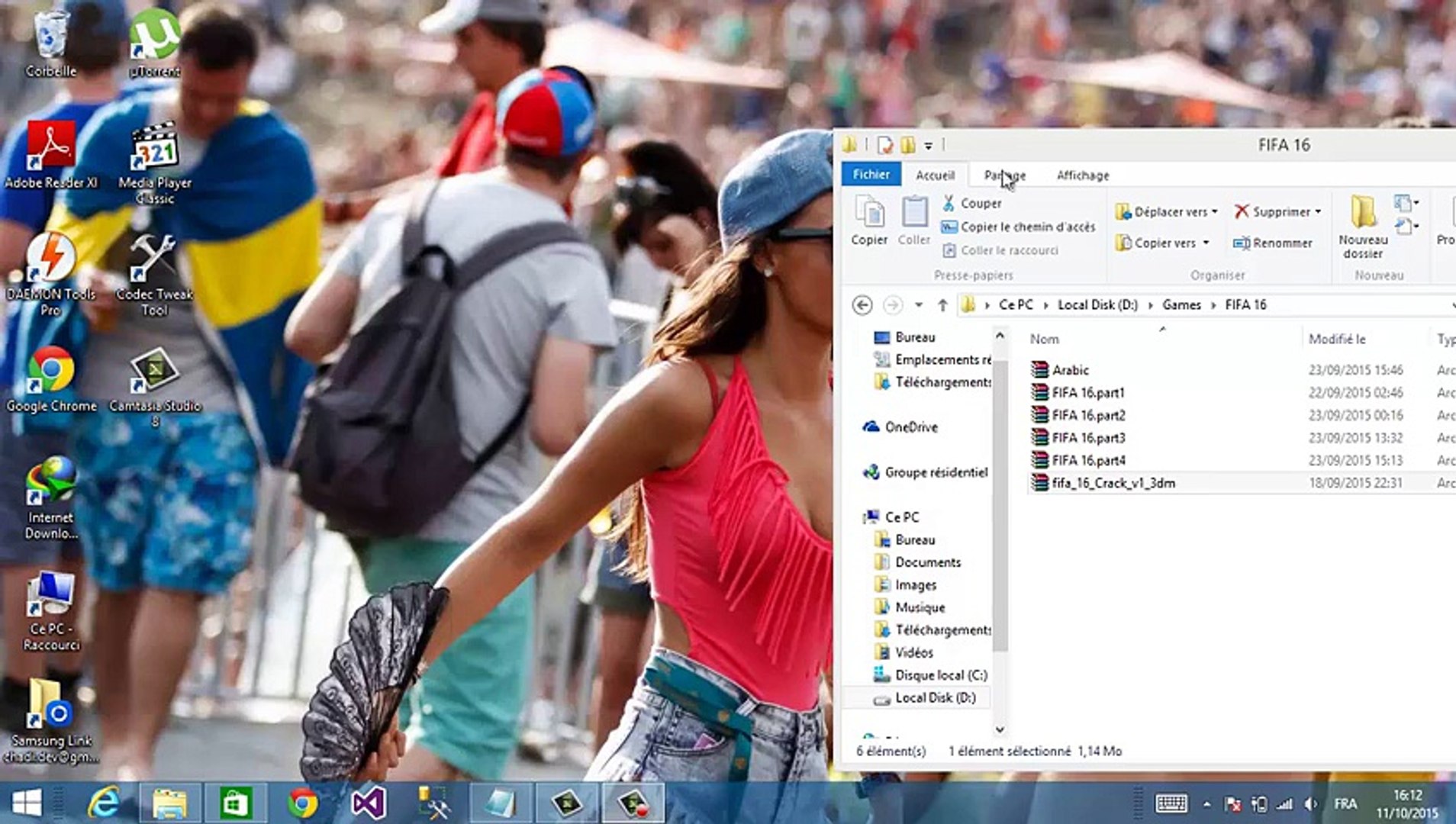This screenshot has height=824, width=1456.
Task: Open the recent locations dropdown arrow
Action: pos(919,305)
